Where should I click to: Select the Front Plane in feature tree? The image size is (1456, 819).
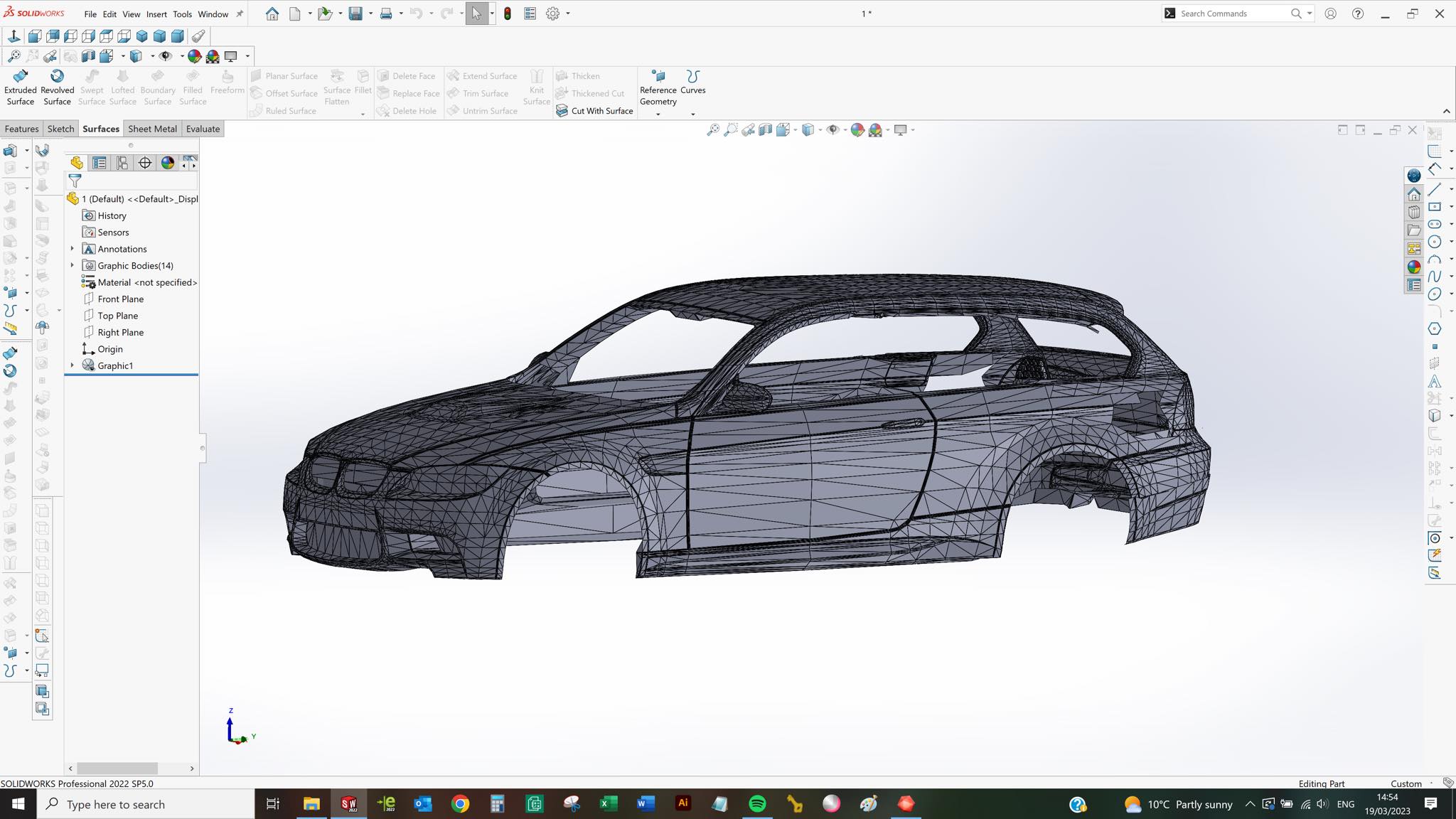pyautogui.click(x=120, y=299)
